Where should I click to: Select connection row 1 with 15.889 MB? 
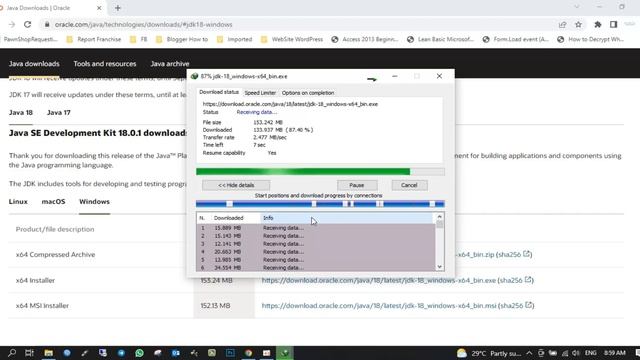316,228
